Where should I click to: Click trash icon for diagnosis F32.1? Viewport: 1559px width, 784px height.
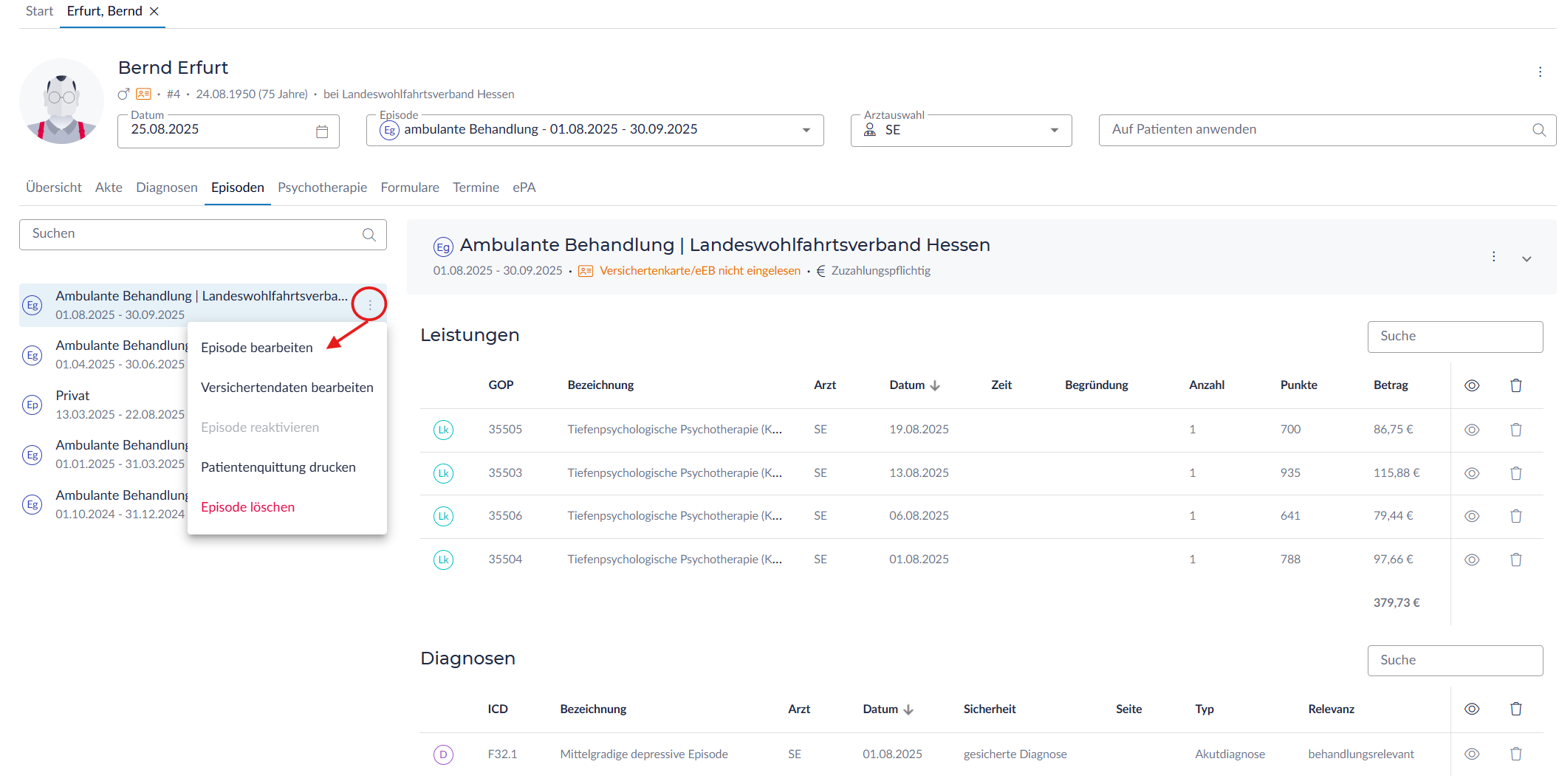pos(1515,754)
